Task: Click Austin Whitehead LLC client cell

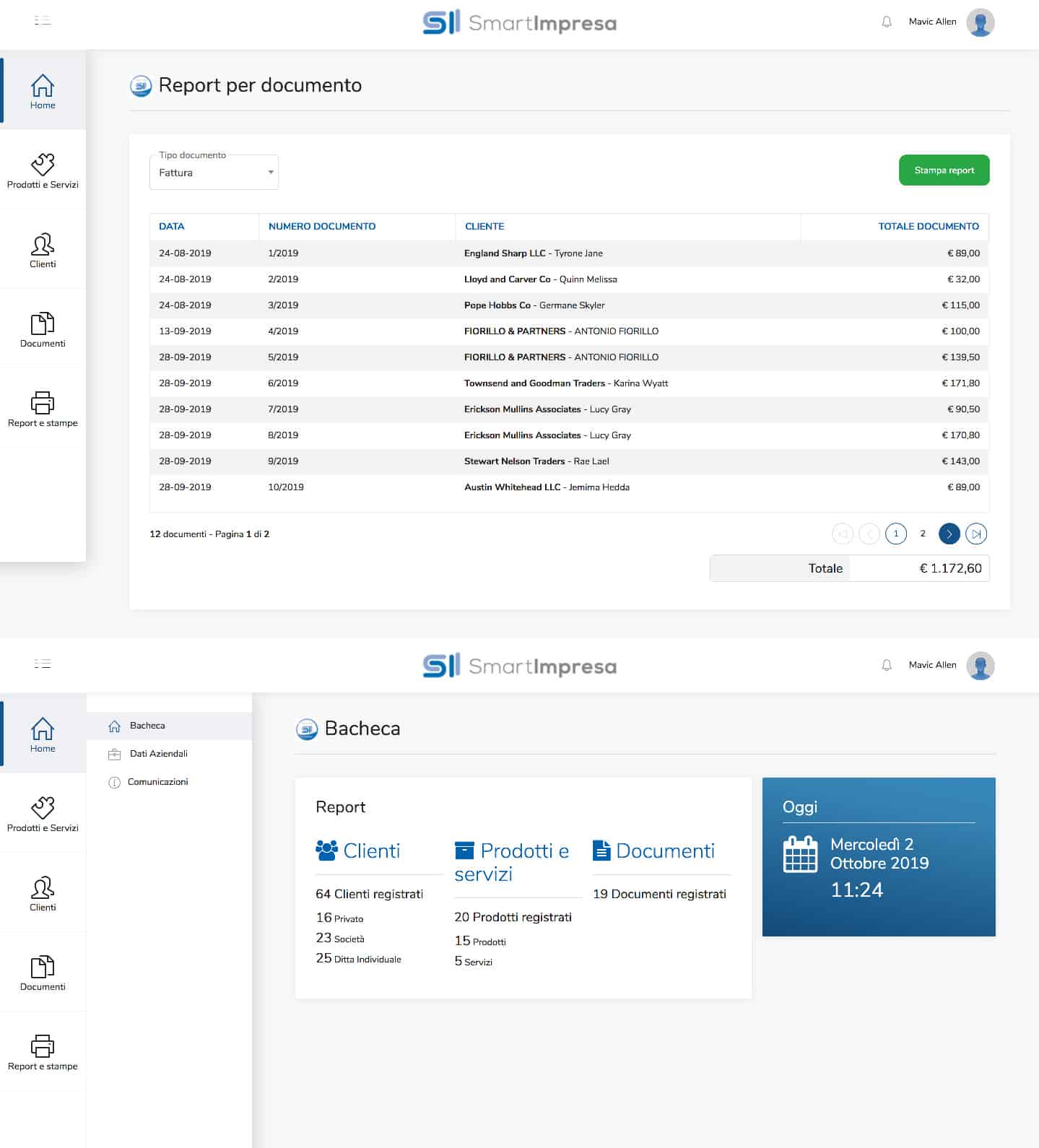Action: point(547,487)
